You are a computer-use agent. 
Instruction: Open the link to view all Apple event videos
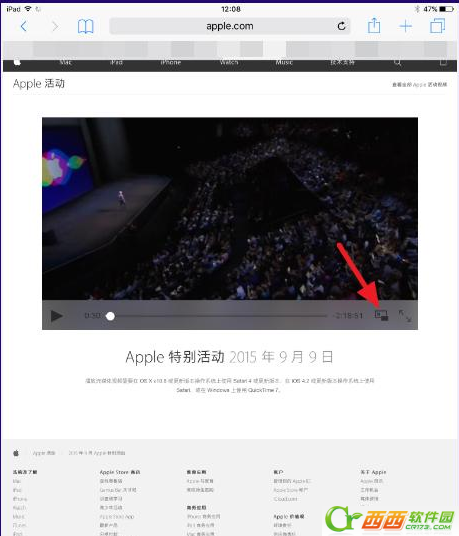[419, 84]
